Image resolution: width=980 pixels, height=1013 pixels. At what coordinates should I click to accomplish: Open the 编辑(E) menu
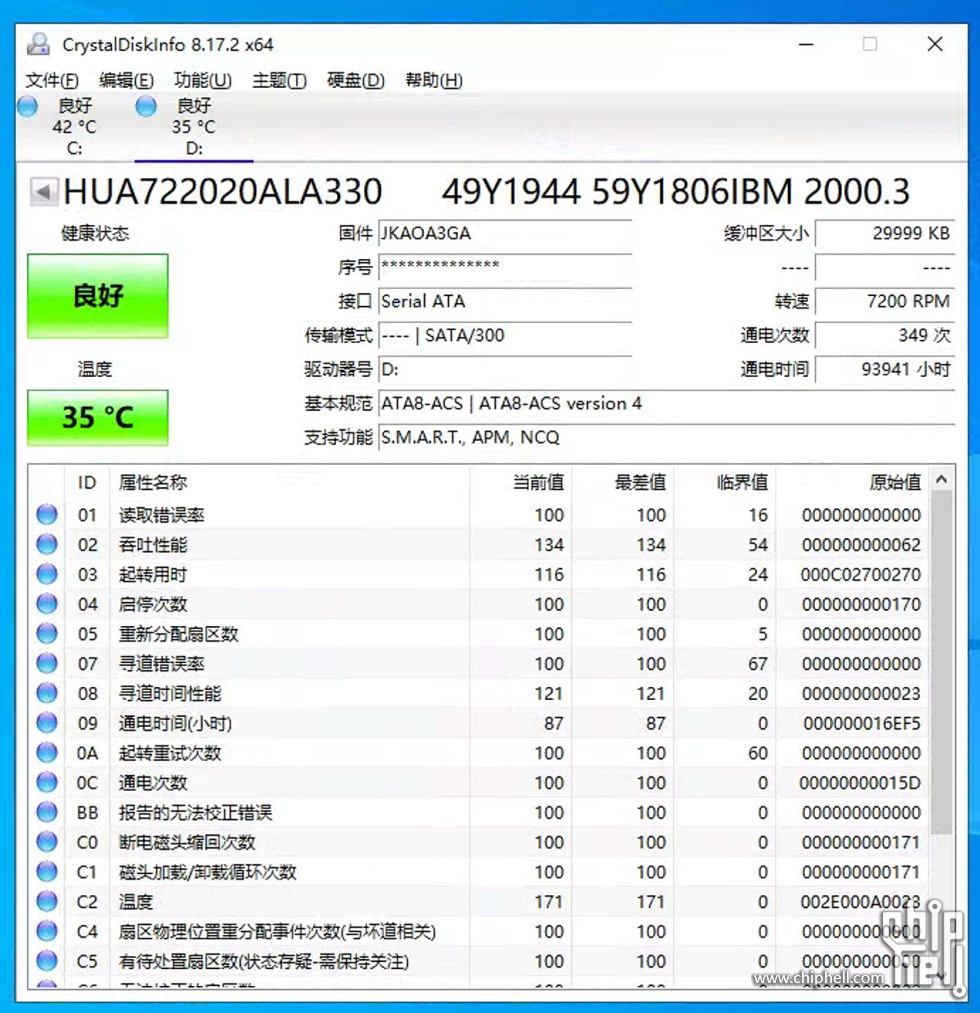click(126, 81)
